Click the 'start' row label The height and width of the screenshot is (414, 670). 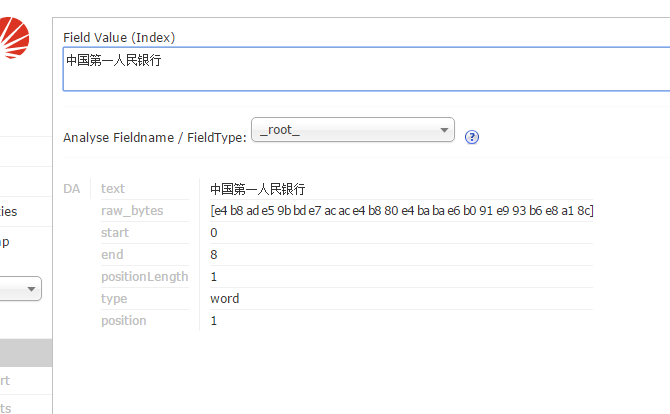[115, 233]
